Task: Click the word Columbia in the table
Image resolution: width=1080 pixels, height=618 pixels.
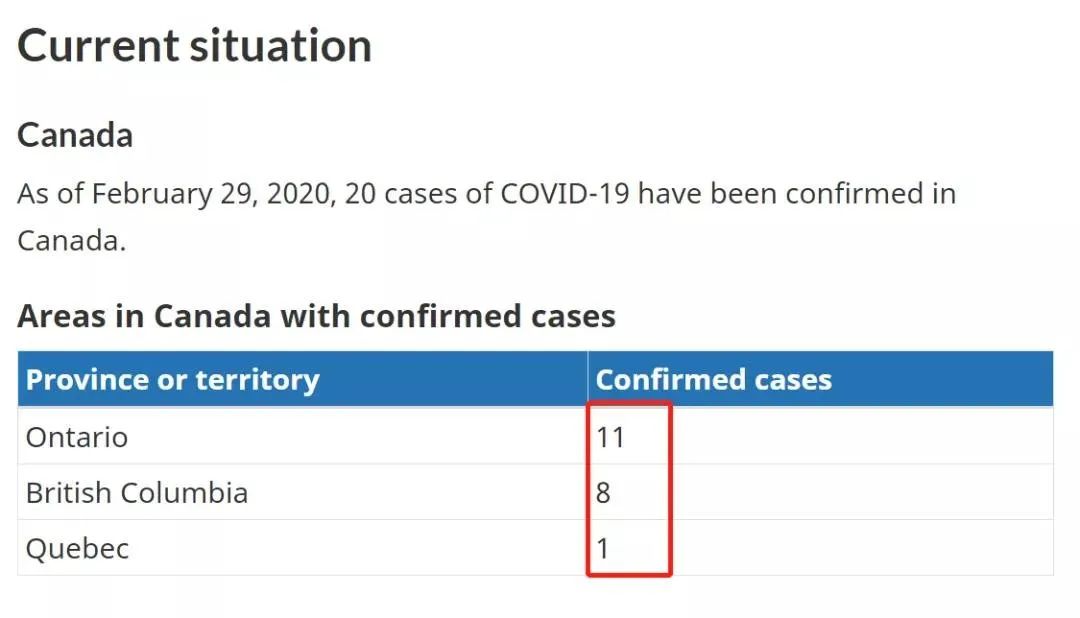Action: [184, 493]
